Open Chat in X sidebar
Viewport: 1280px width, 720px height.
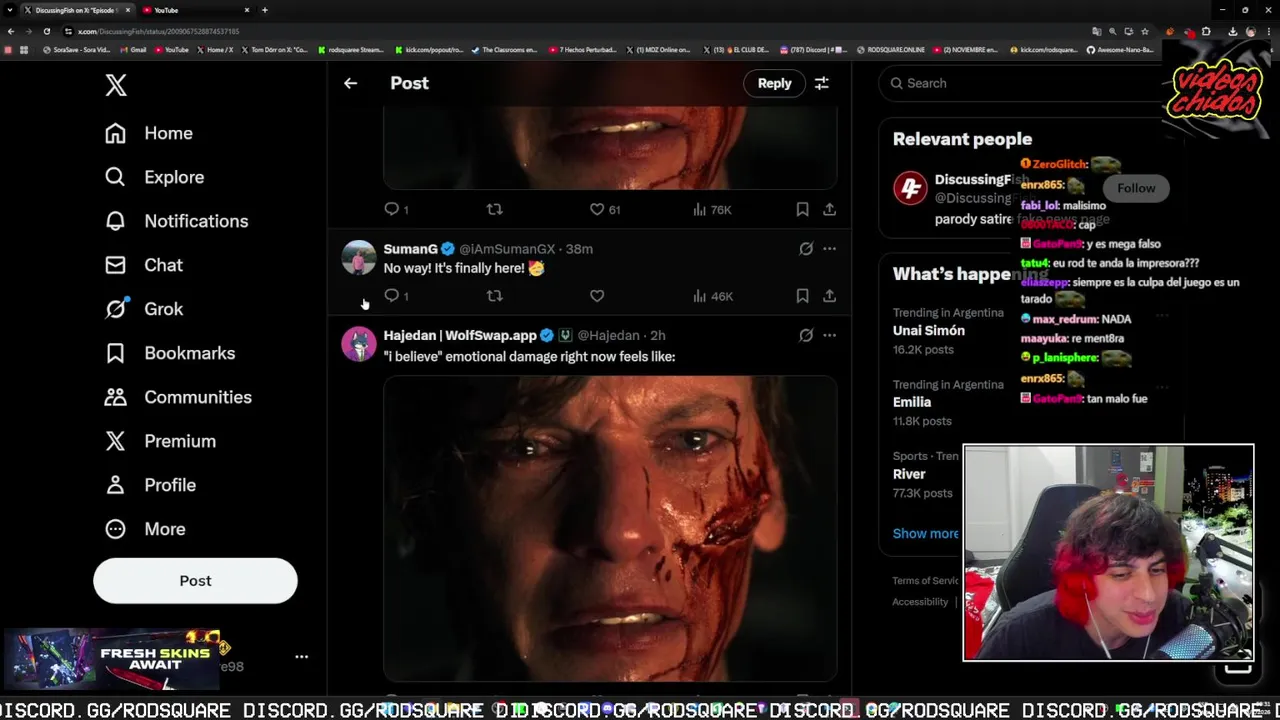point(144,265)
